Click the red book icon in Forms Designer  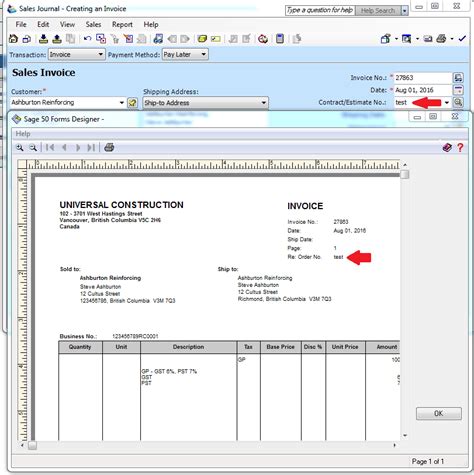tap(447, 147)
